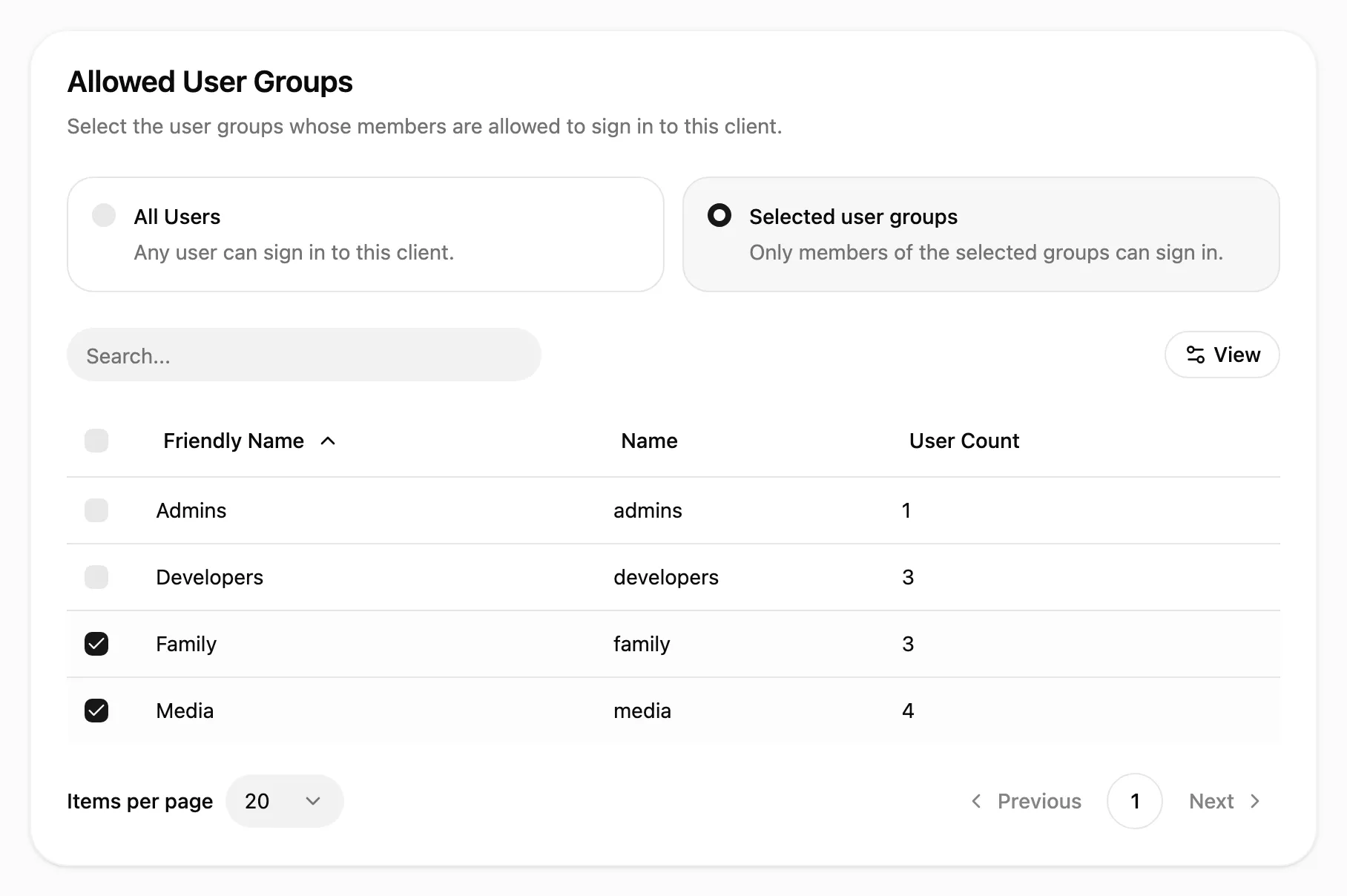The image size is (1347, 896).
Task: Click the 'Allowed User Groups' heading
Action: pos(210,82)
